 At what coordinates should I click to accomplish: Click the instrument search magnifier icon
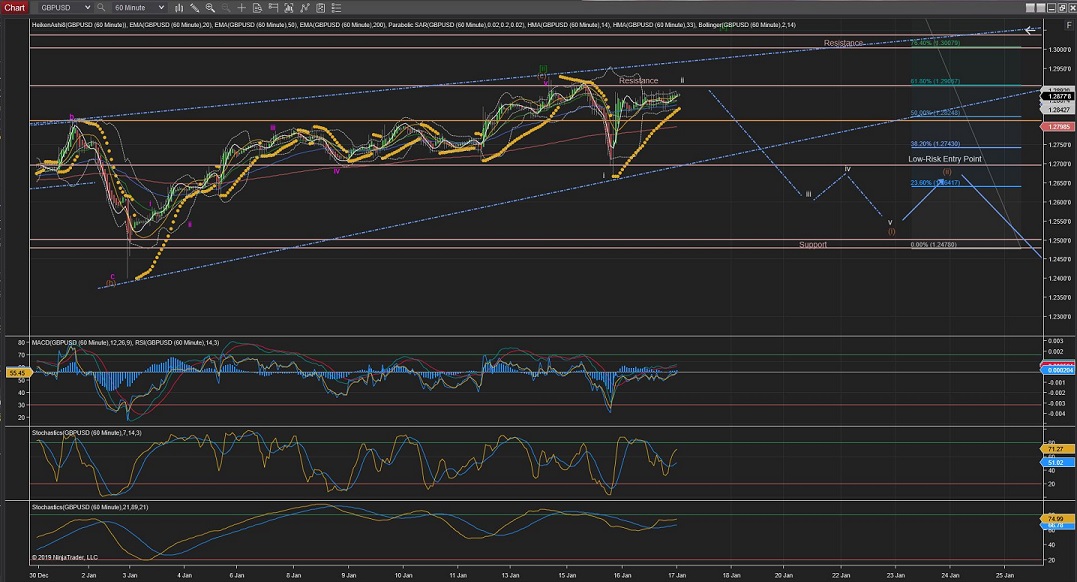100,7
